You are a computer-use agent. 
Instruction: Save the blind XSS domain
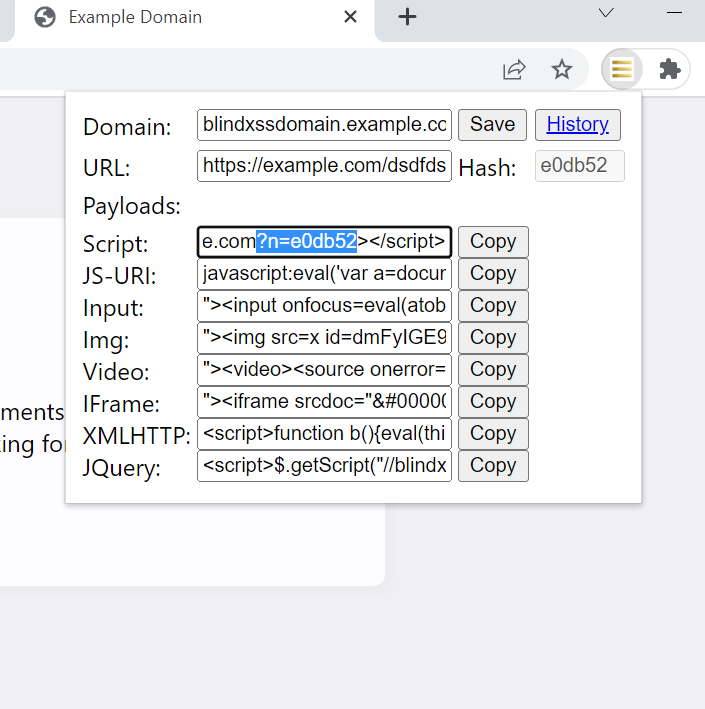click(492, 125)
